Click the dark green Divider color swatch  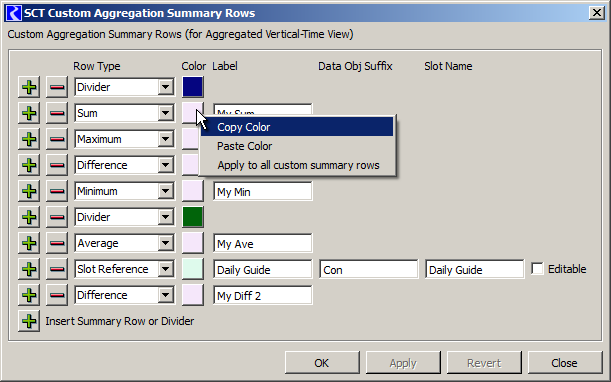193,217
